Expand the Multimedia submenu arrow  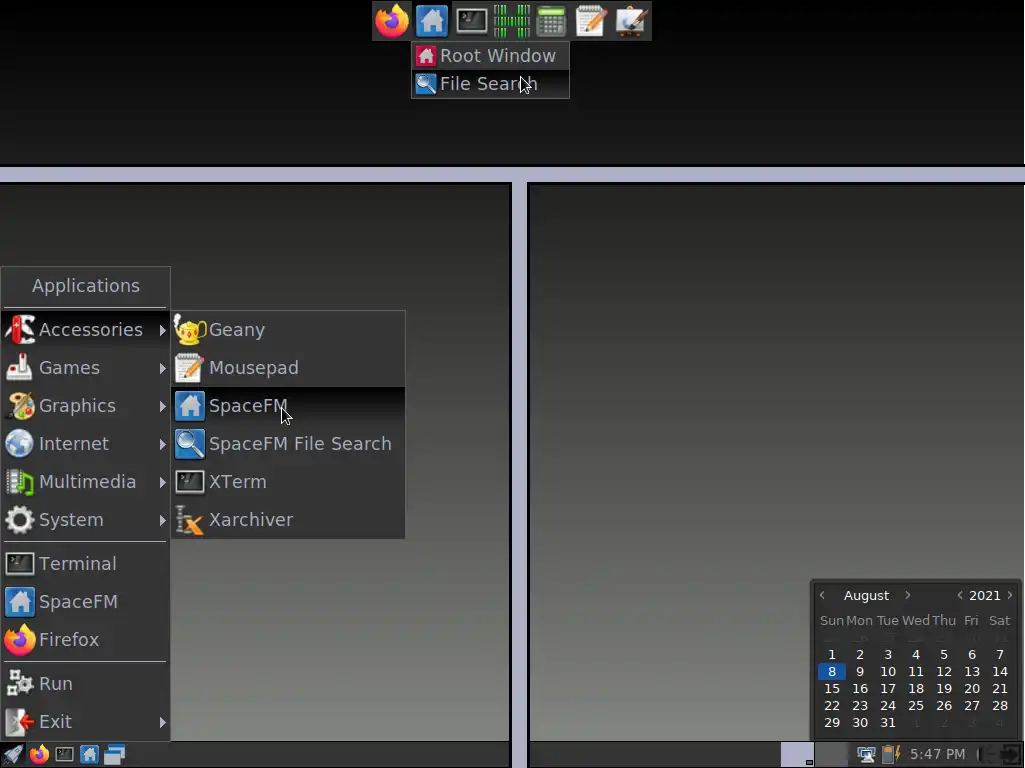pyautogui.click(x=162, y=482)
